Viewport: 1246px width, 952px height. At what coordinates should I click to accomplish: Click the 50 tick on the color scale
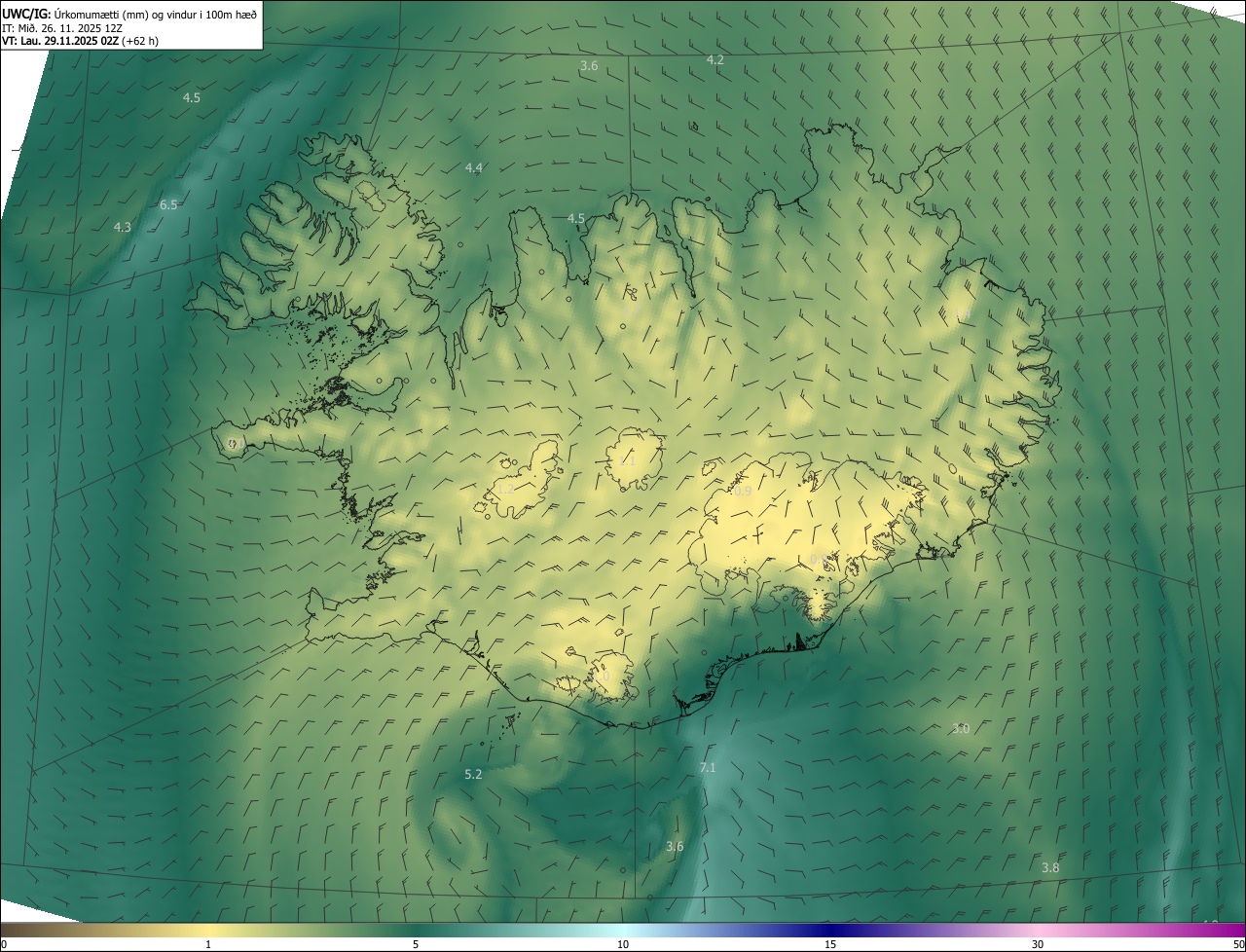(x=1238, y=944)
